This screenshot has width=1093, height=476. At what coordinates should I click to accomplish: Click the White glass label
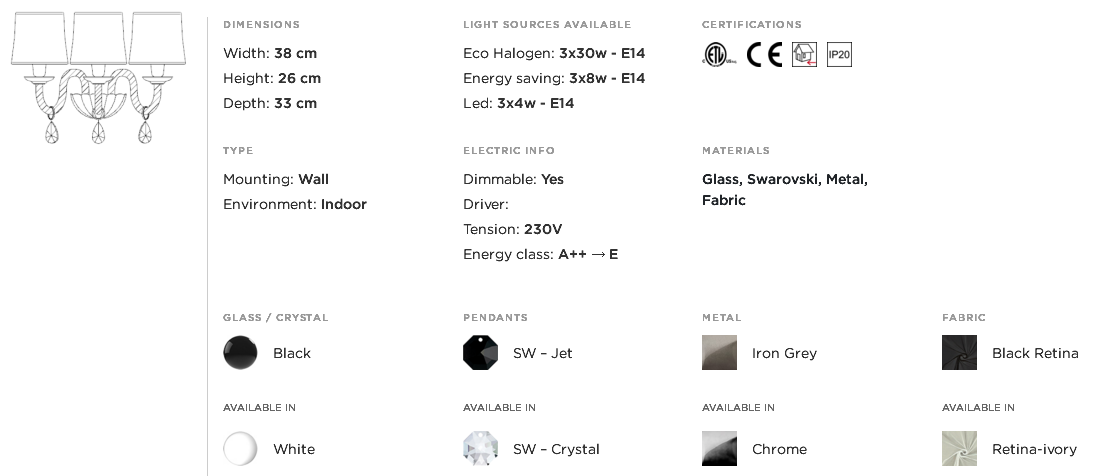pos(293,450)
